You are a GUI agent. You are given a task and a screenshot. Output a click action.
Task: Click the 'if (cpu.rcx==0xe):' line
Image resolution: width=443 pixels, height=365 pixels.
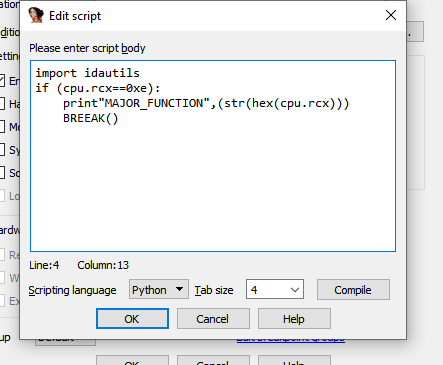tap(98, 88)
